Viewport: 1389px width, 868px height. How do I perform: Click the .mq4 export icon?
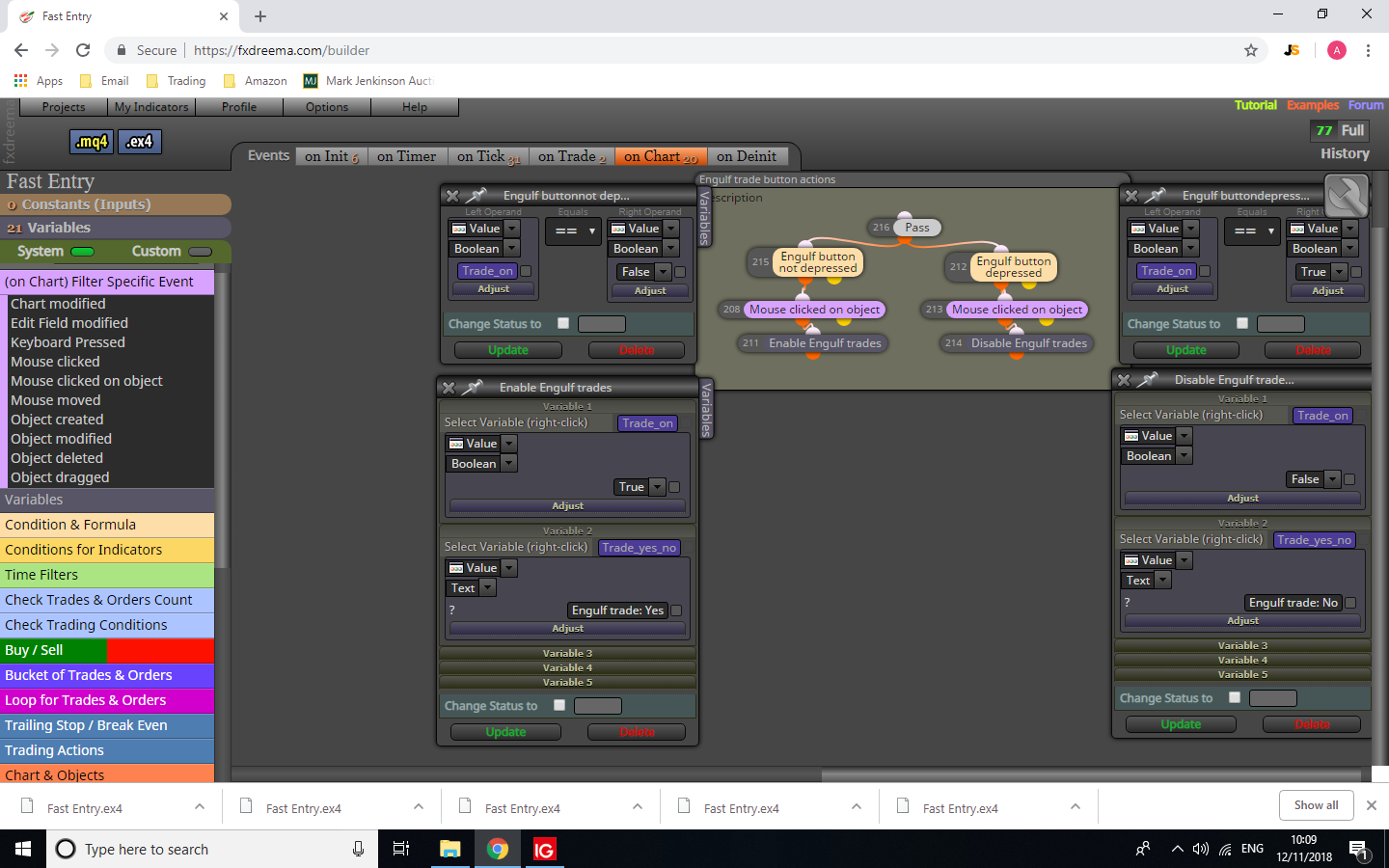click(92, 142)
